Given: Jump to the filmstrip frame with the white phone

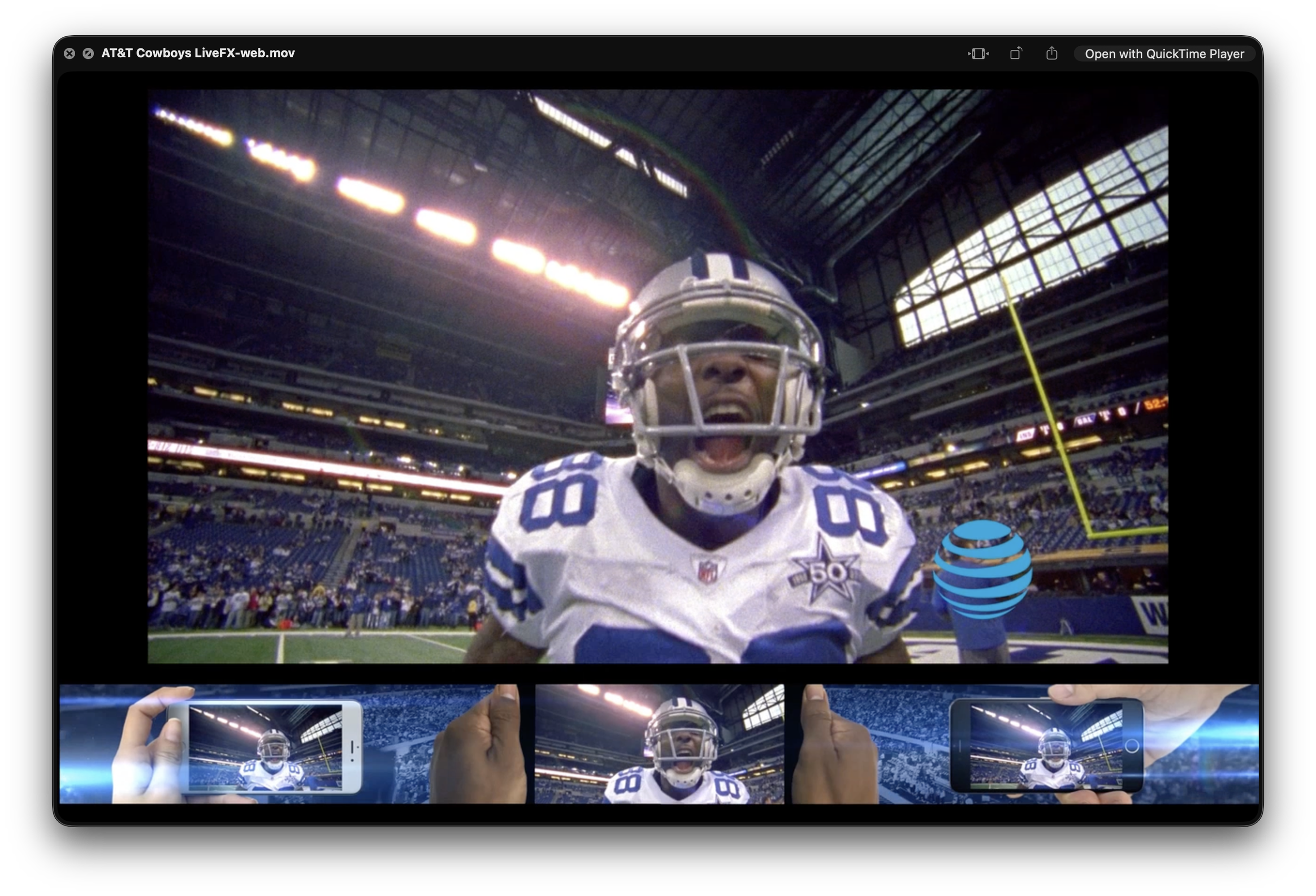Looking at the screenshot, I should click(x=266, y=746).
